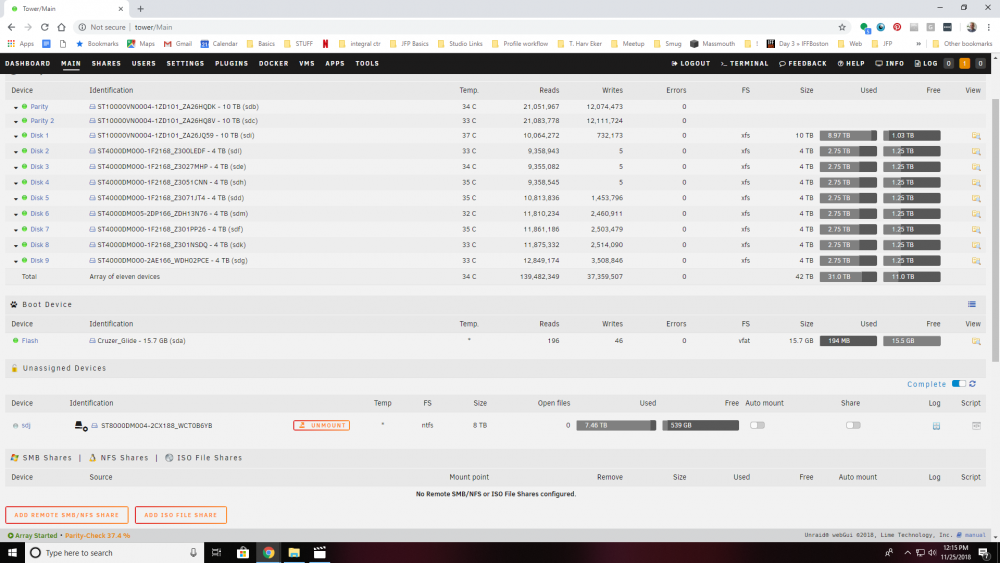Click sdj used space bar 7.46 TB

pos(616,425)
